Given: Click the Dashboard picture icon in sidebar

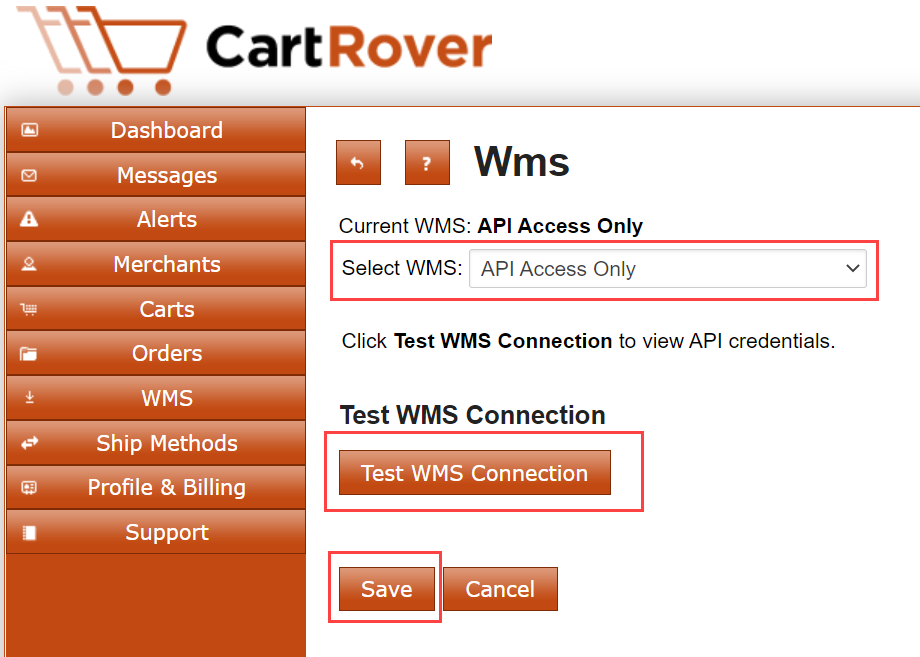Looking at the screenshot, I should pyautogui.click(x=29, y=130).
